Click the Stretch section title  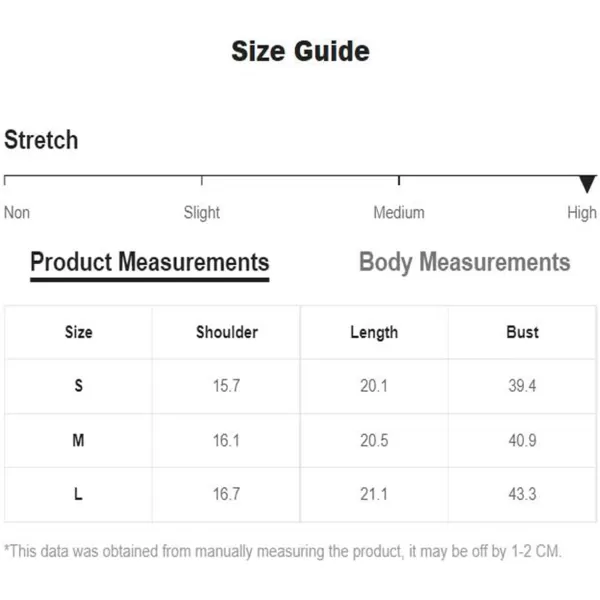[x=41, y=140]
